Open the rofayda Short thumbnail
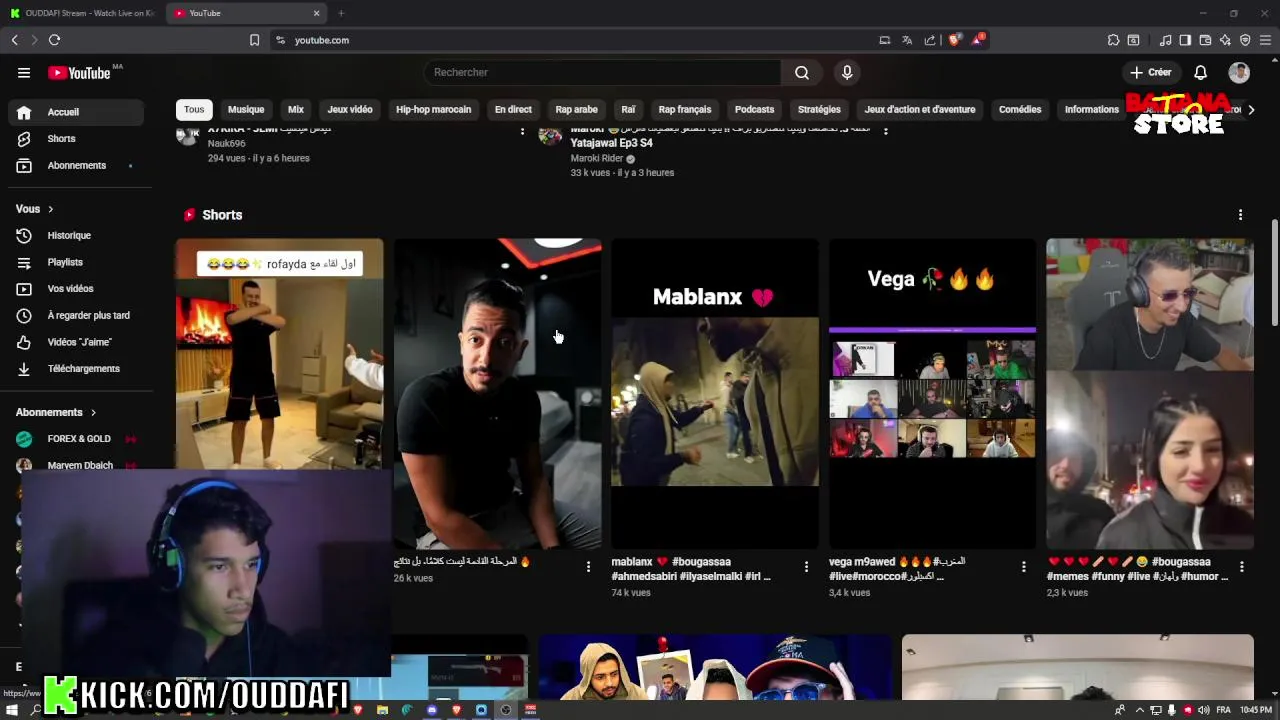Image resolution: width=1280 pixels, height=720 pixels. click(x=279, y=355)
